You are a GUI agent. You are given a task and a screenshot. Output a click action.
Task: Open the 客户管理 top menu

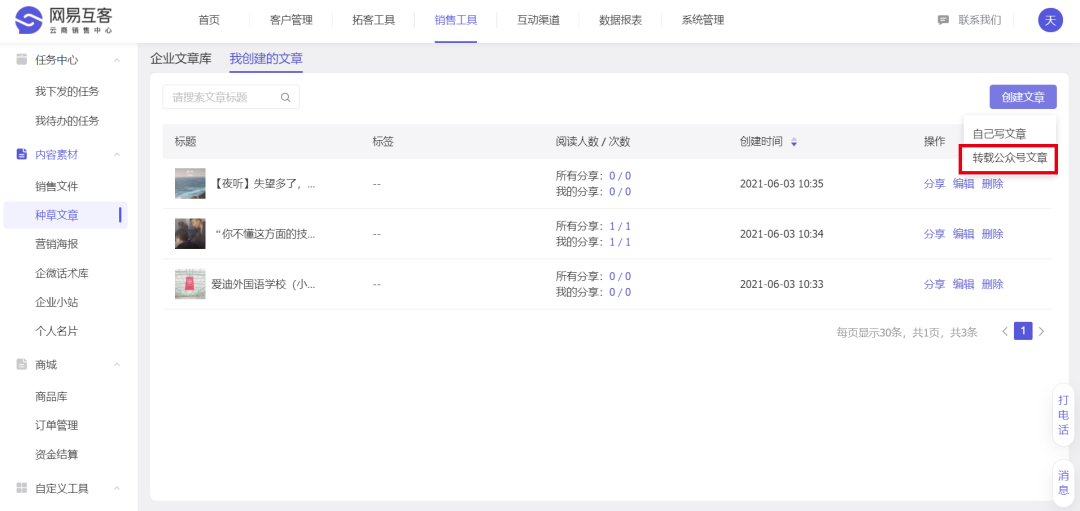click(x=291, y=20)
